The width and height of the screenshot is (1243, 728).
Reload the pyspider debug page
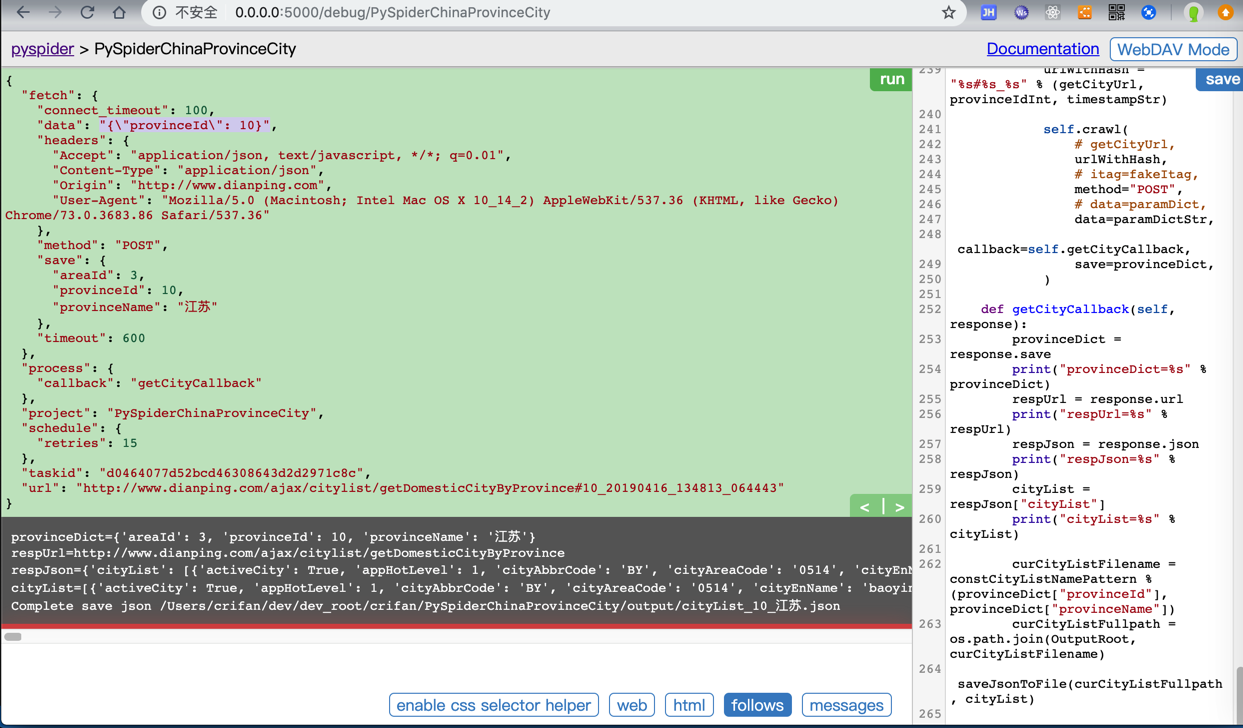87,13
